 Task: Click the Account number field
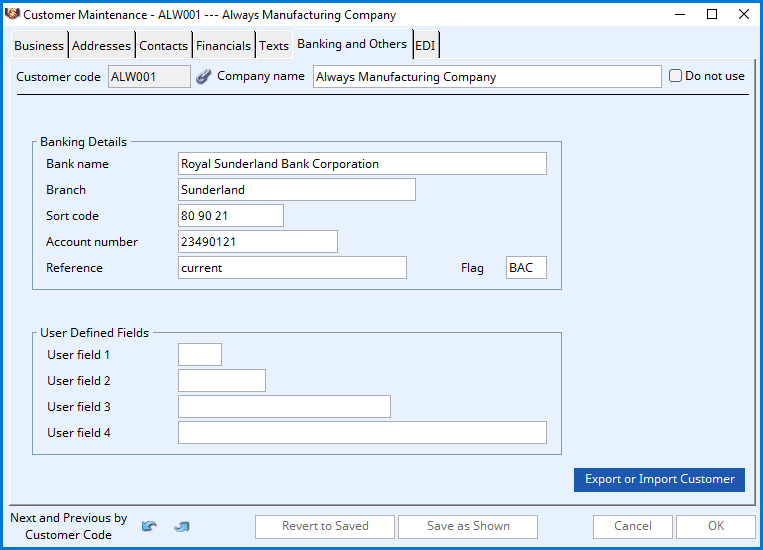click(258, 241)
